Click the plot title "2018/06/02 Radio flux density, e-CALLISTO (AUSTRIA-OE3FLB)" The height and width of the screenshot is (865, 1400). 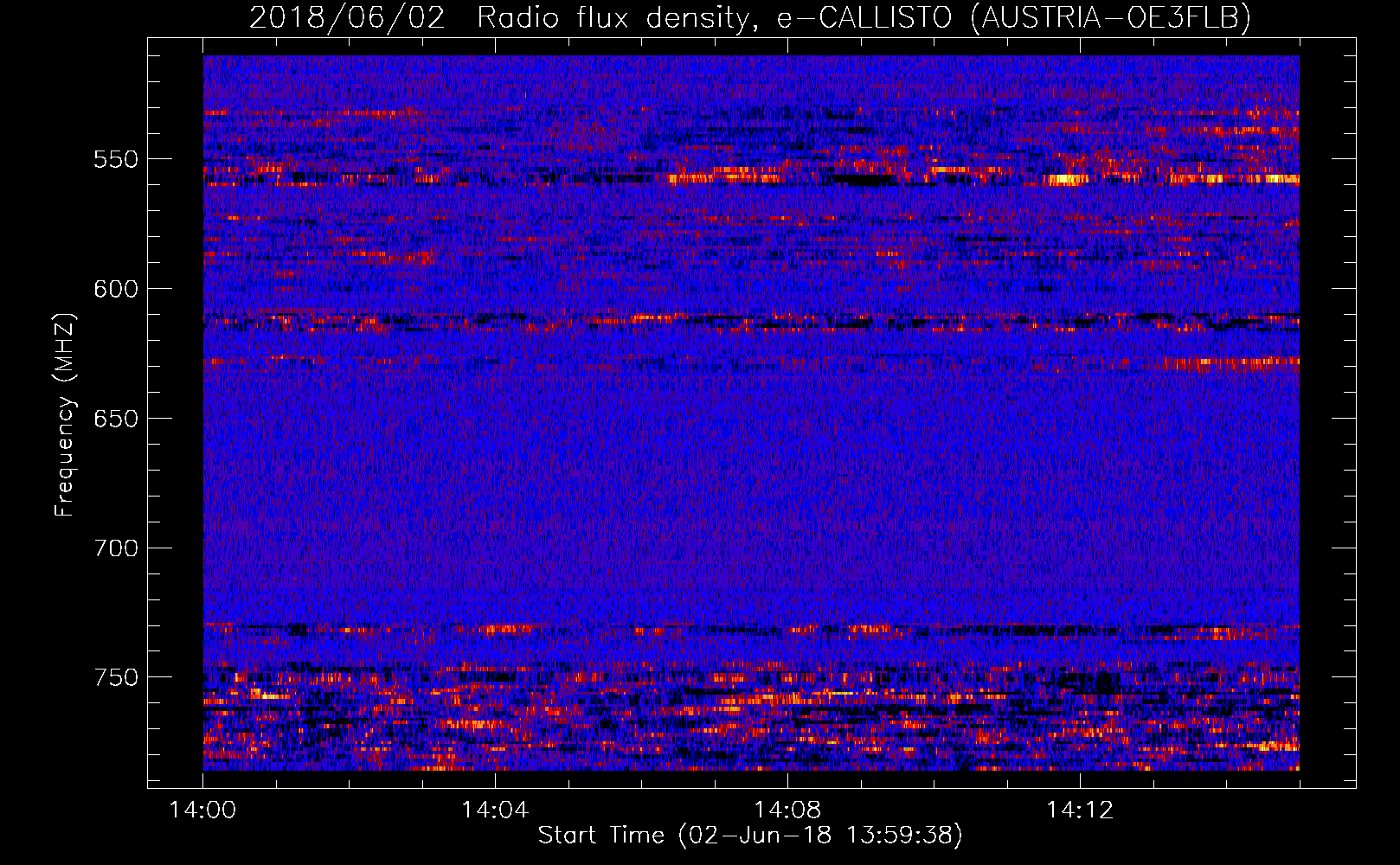tap(750, 18)
